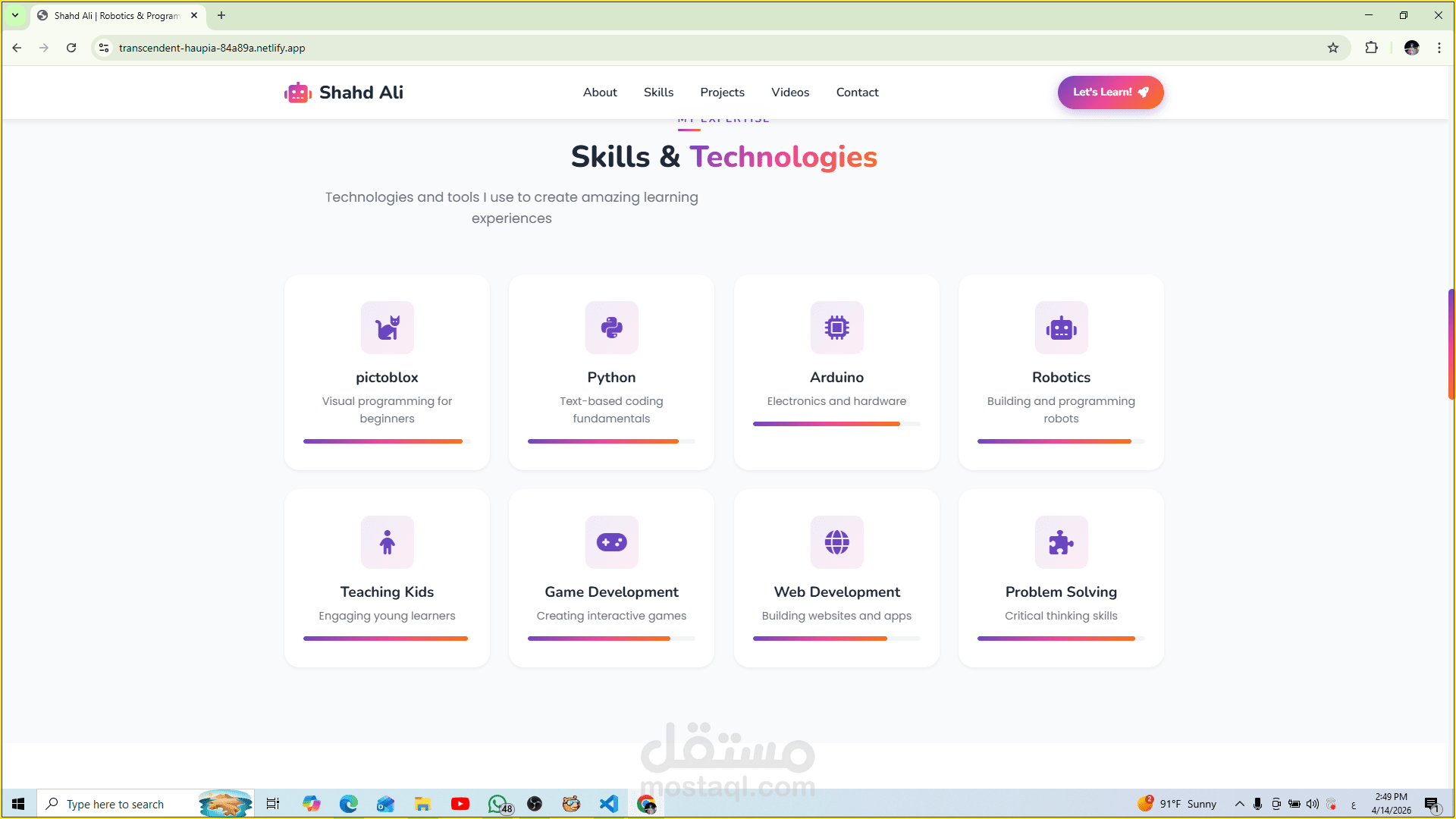Click the Teaching Kids progress bar
This screenshot has width=1456, height=819.
387,639
